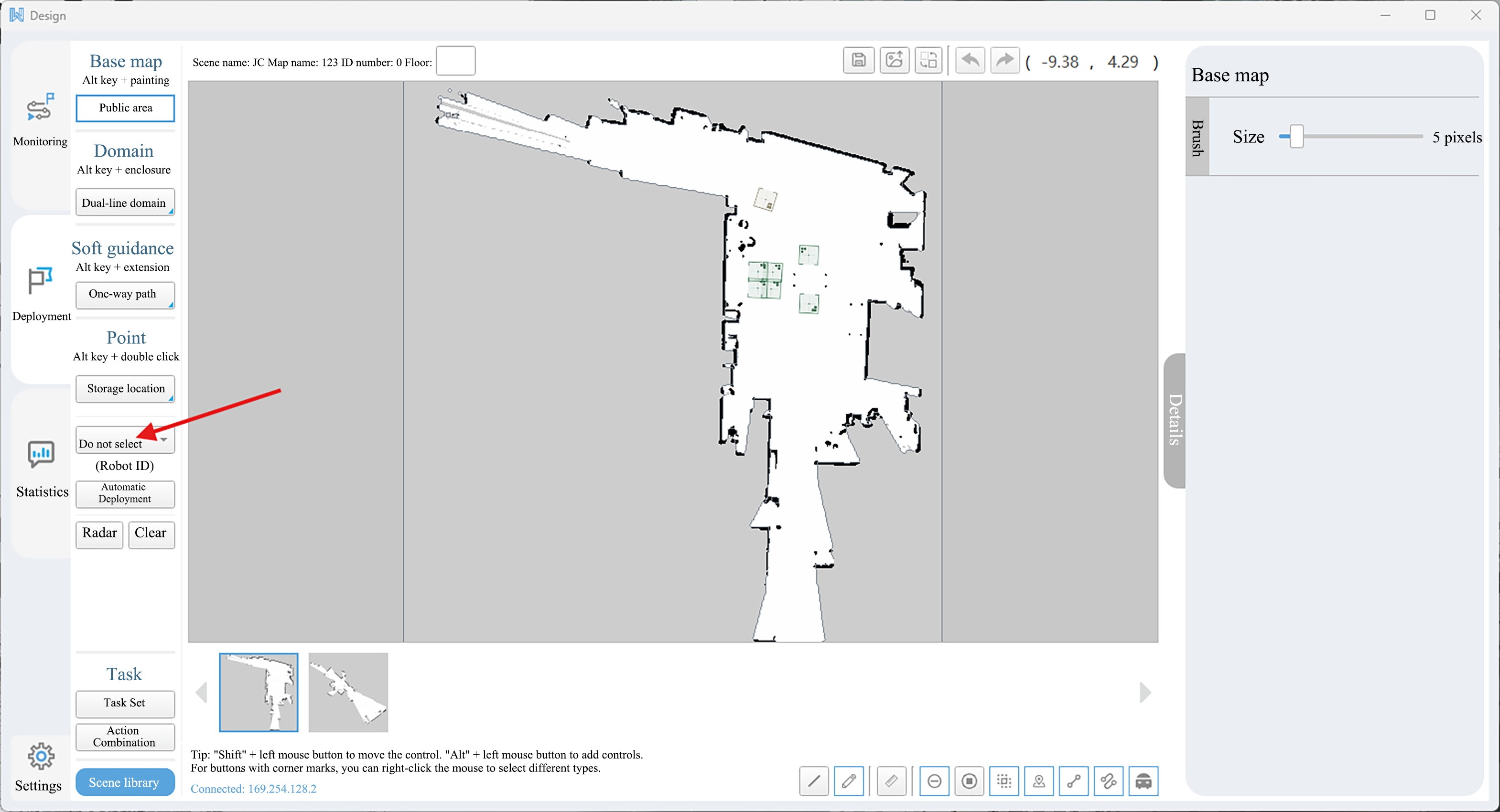Viewport: 1500px width, 812px height.
Task: Click the save floppy disk icon
Action: click(x=858, y=61)
